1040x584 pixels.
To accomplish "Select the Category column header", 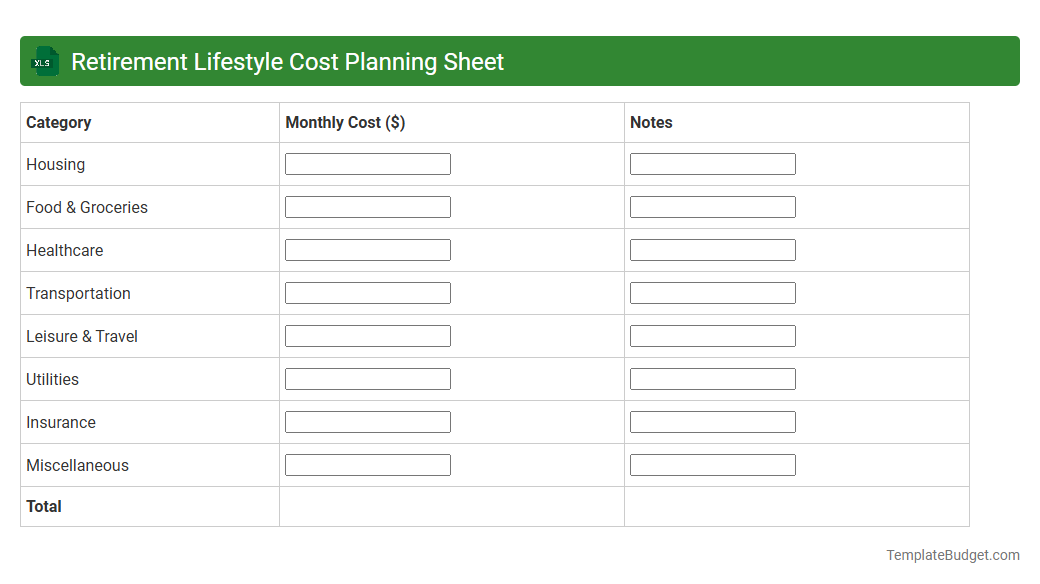I will (58, 122).
